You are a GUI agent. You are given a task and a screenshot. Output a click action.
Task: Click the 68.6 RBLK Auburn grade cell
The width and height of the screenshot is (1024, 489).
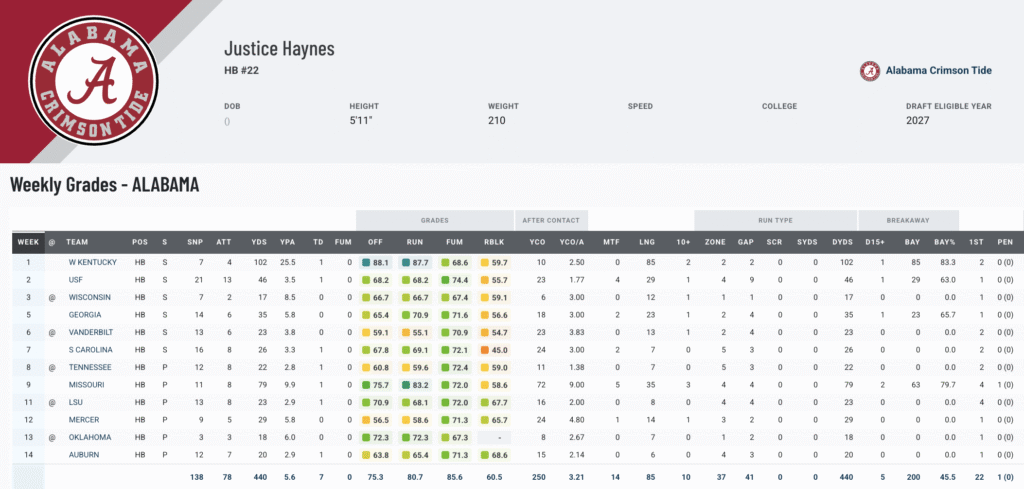click(494, 454)
